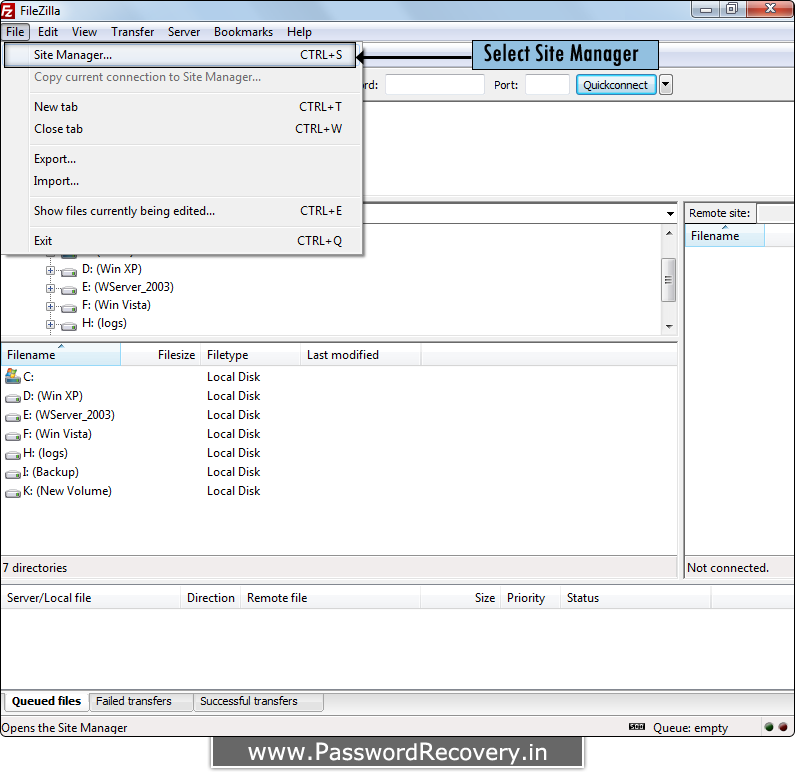Screen dimensions: 795x772
Task: Click the File menu header
Action: tap(15, 32)
